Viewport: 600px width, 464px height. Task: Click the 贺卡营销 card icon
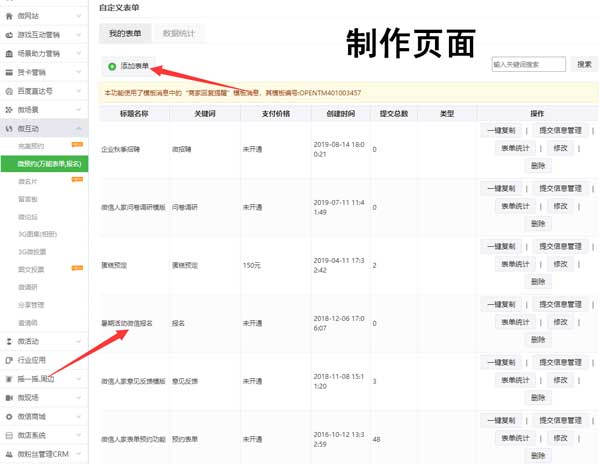coord(9,72)
